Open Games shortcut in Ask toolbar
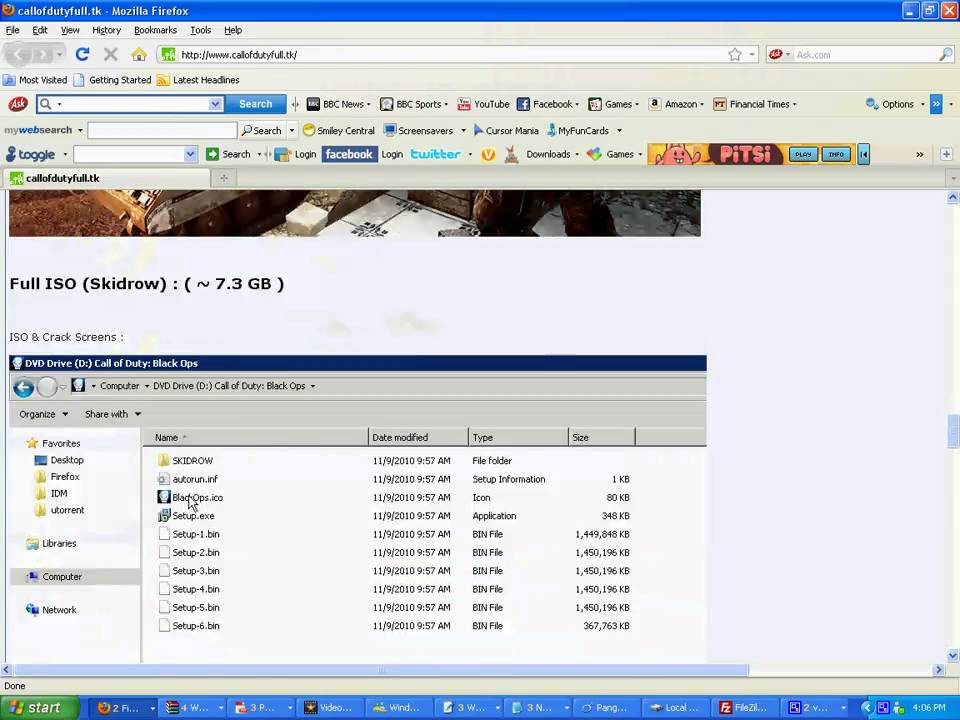The width and height of the screenshot is (960, 720). (613, 104)
